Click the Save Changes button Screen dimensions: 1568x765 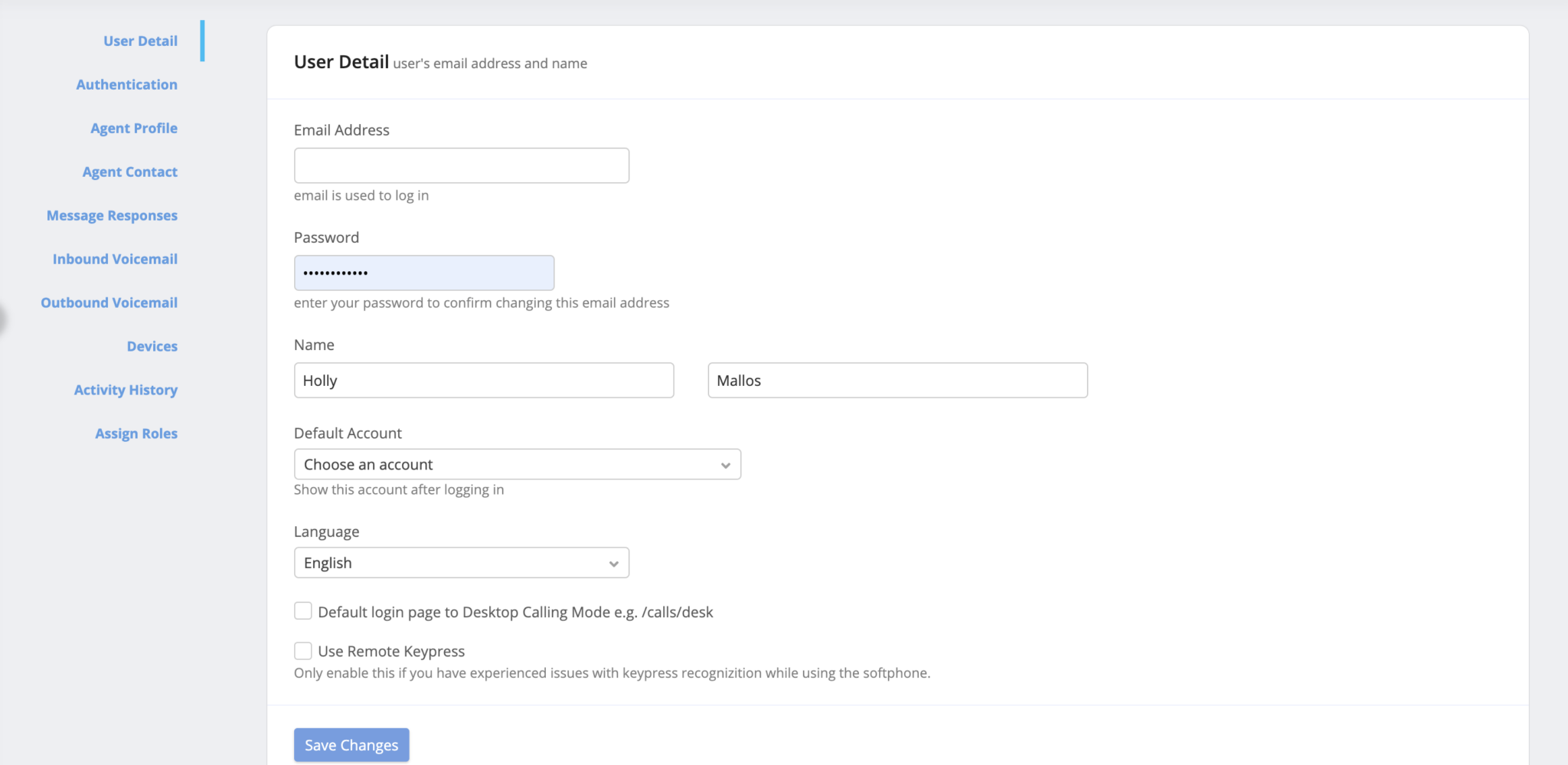coord(351,745)
